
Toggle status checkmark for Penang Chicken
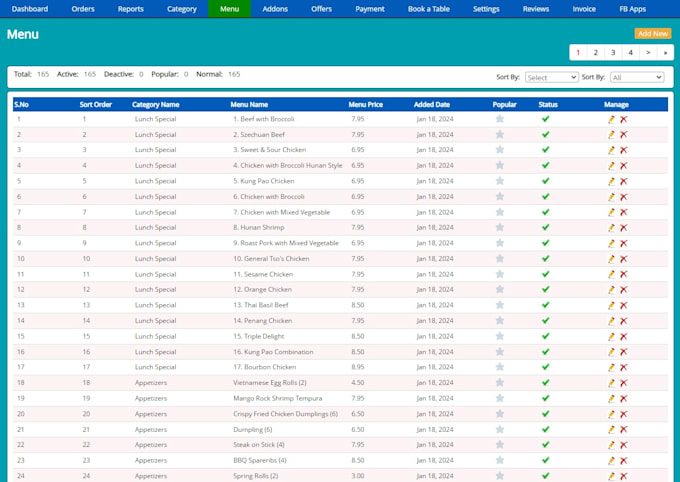pos(546,321)
